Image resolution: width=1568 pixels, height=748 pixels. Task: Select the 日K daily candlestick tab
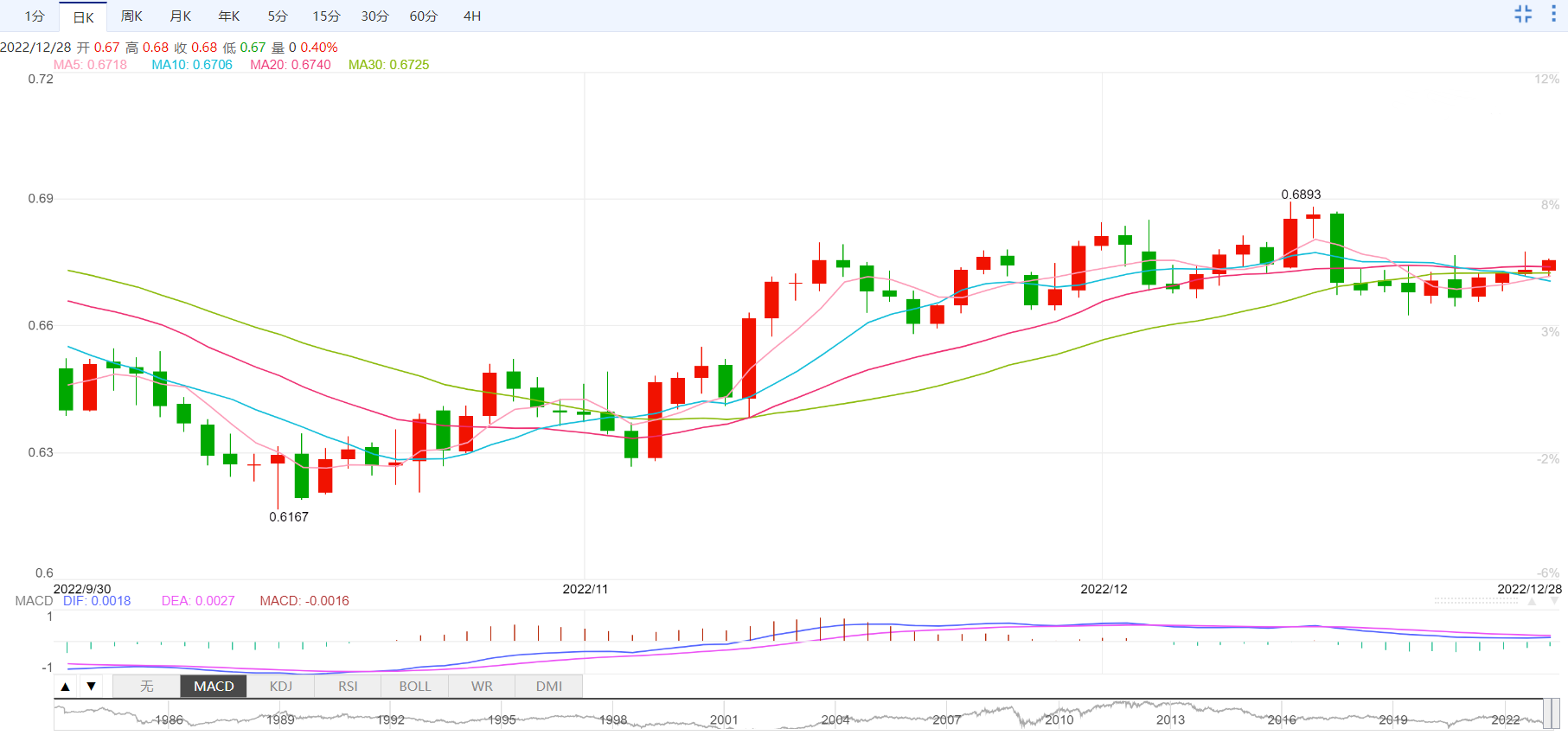pyautogui.click(x=83, y=16)
